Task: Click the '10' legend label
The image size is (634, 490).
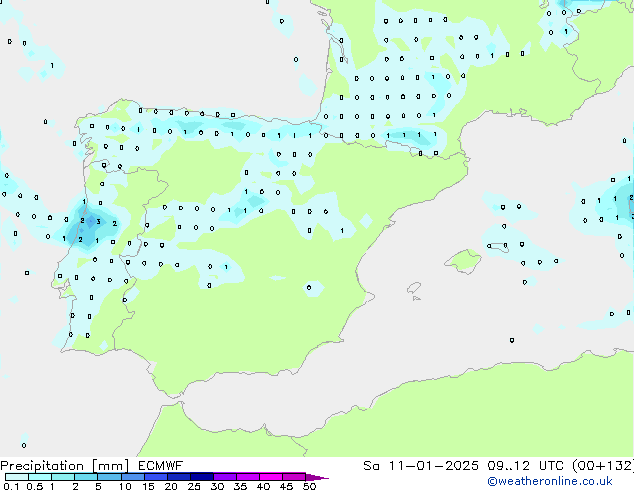Action: tap(125, 486)
